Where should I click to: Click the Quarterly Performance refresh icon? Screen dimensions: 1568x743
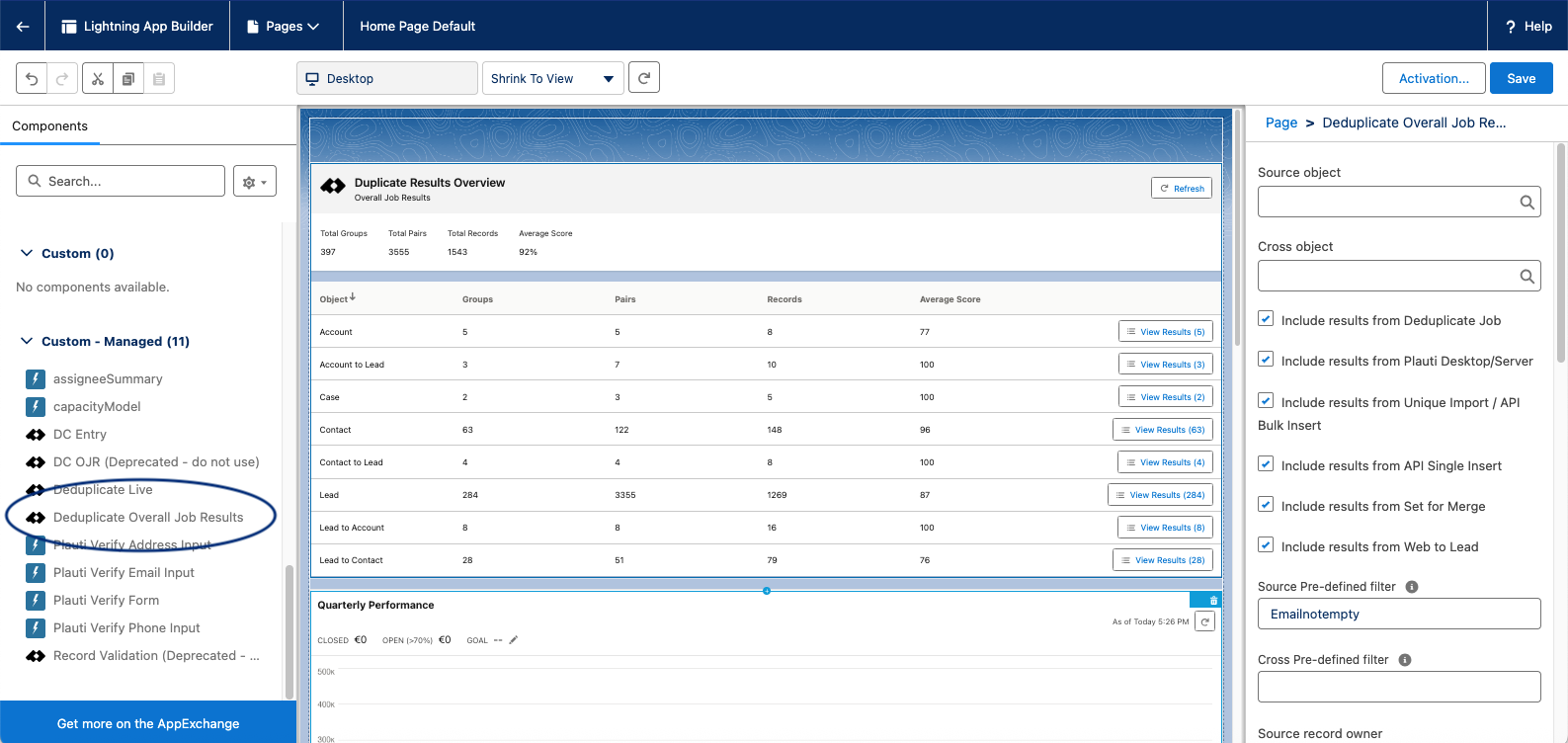(1205, 621)
